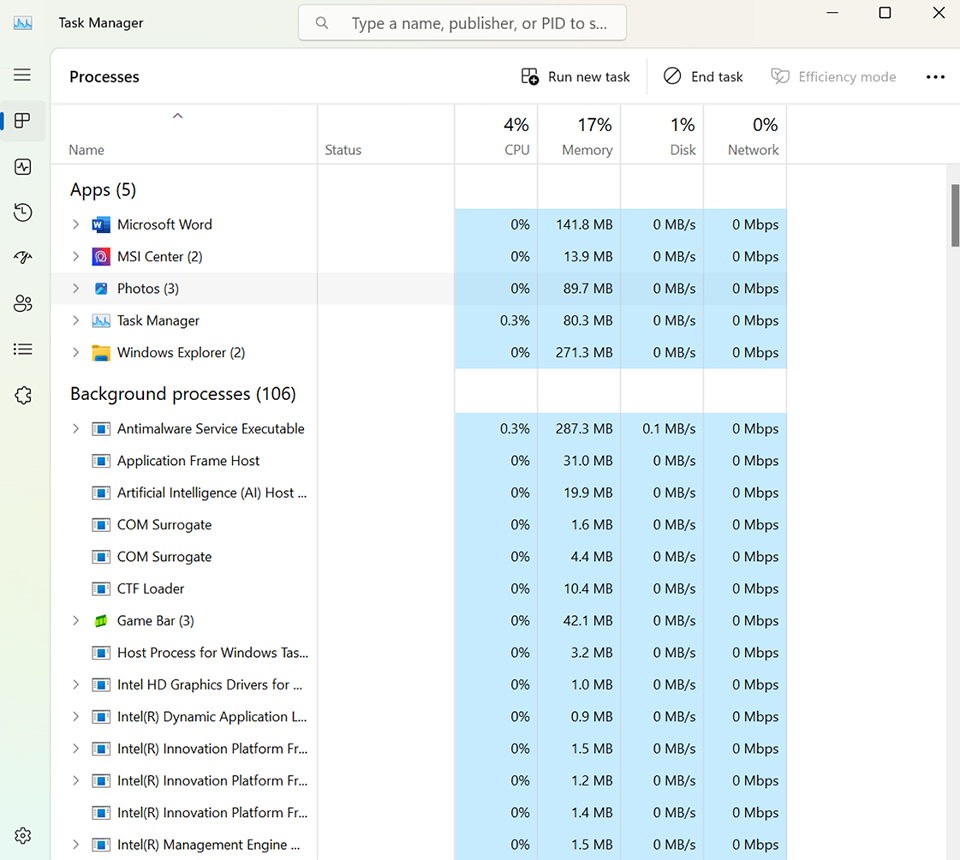
Task: Click the Windows Explorer folder icon
Action: pyautogui.click(x=101, y=353)
